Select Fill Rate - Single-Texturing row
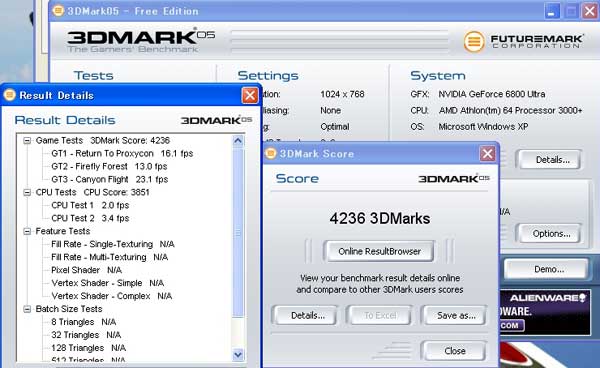Screen dimensions: 600x368 click(113, 244)
